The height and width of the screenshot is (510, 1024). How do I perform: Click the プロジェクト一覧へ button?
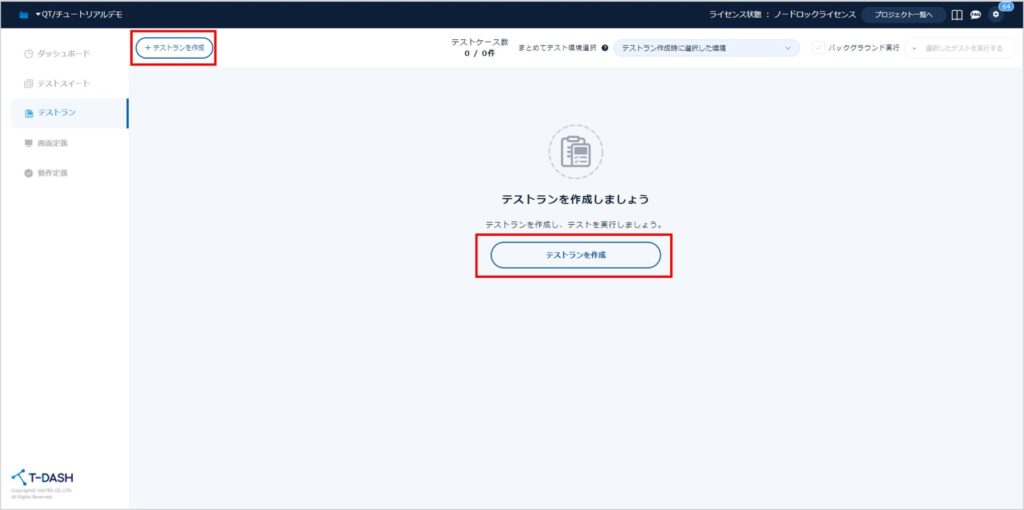click(903, 15)
